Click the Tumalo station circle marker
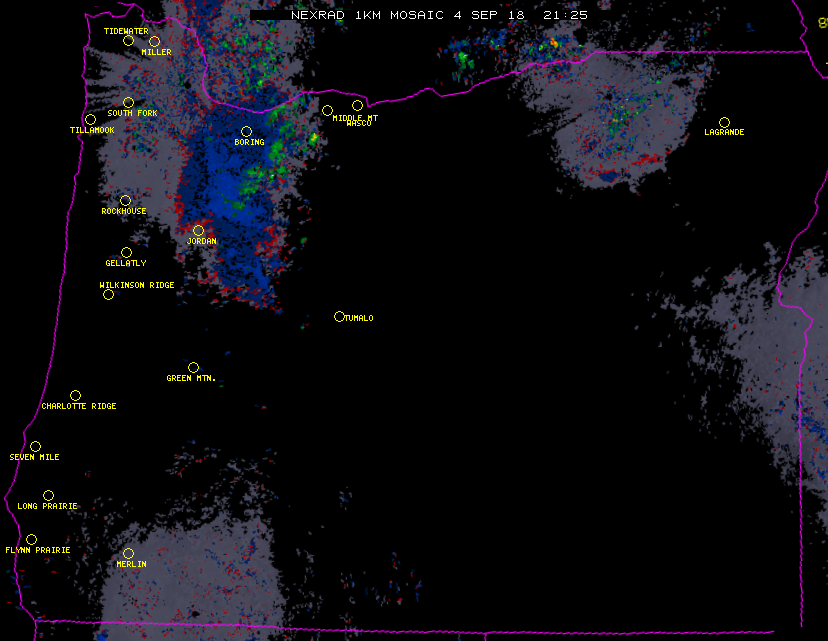828x641 pixels. [339, 316]
